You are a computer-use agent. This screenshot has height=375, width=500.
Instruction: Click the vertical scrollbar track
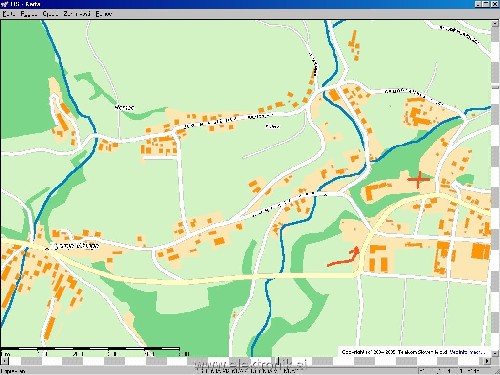click(x=495, y=188)
